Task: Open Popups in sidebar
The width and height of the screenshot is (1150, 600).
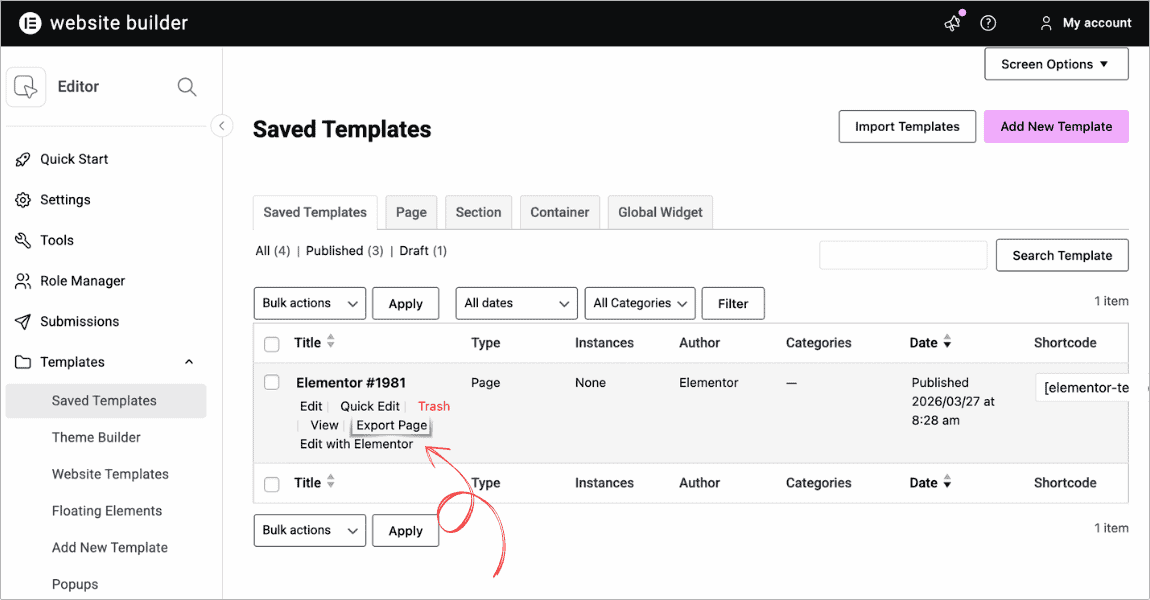Action: [75, 584]
